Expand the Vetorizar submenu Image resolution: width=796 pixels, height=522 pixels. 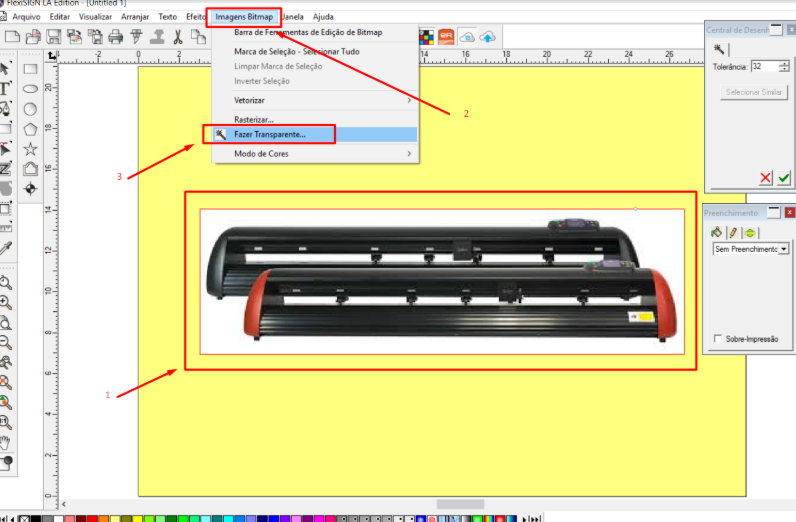click(323, 100)
